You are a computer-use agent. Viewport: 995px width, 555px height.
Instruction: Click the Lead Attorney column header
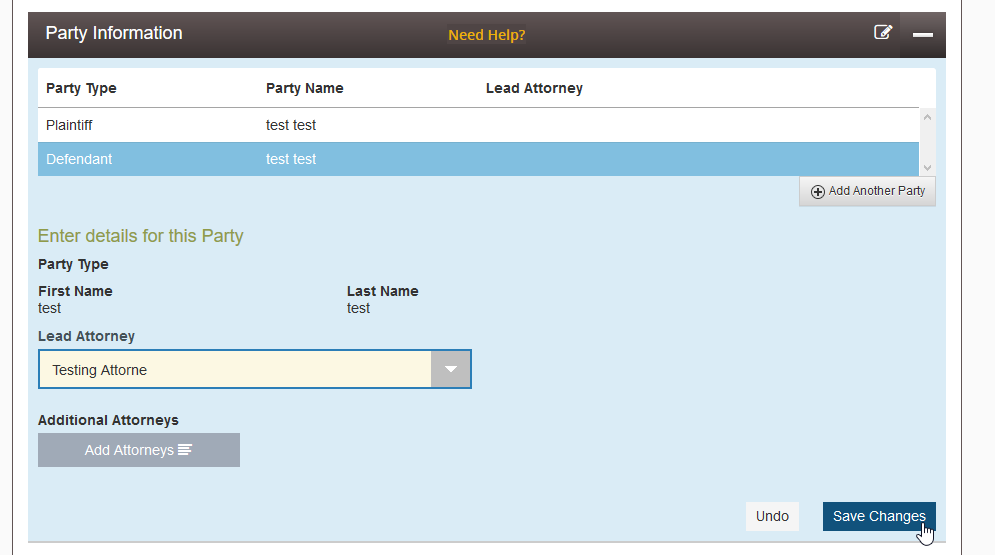534,88
